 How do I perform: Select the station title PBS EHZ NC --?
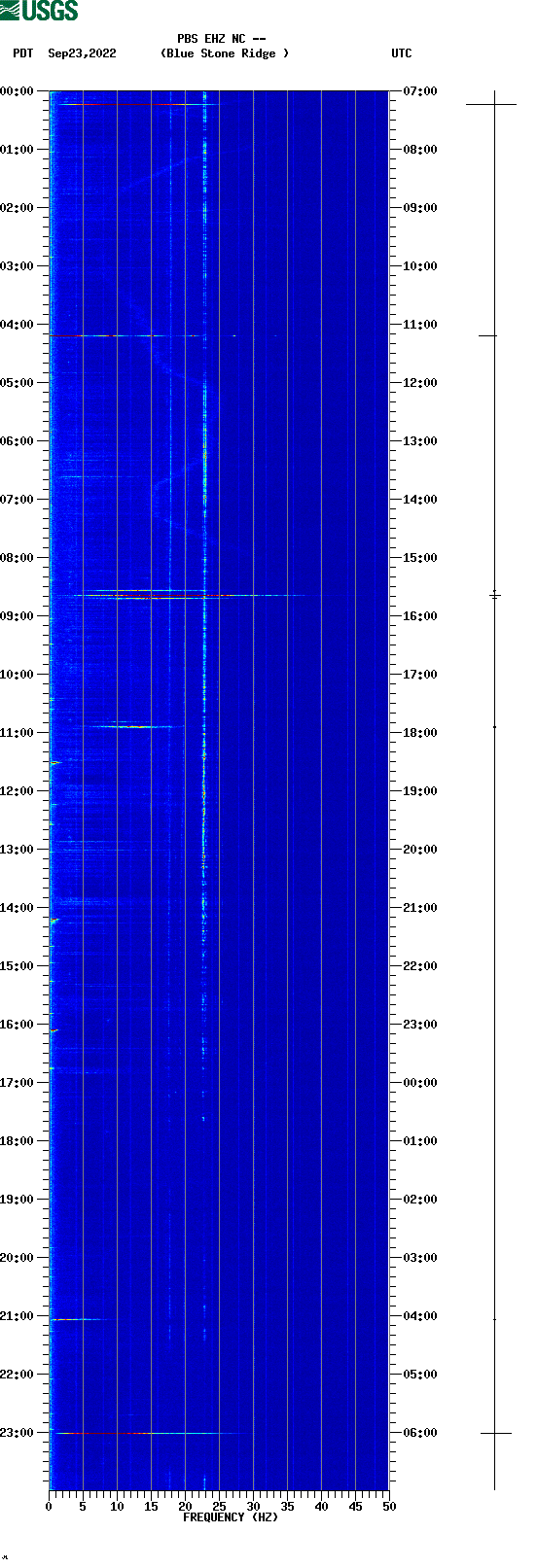pos(222,39)
